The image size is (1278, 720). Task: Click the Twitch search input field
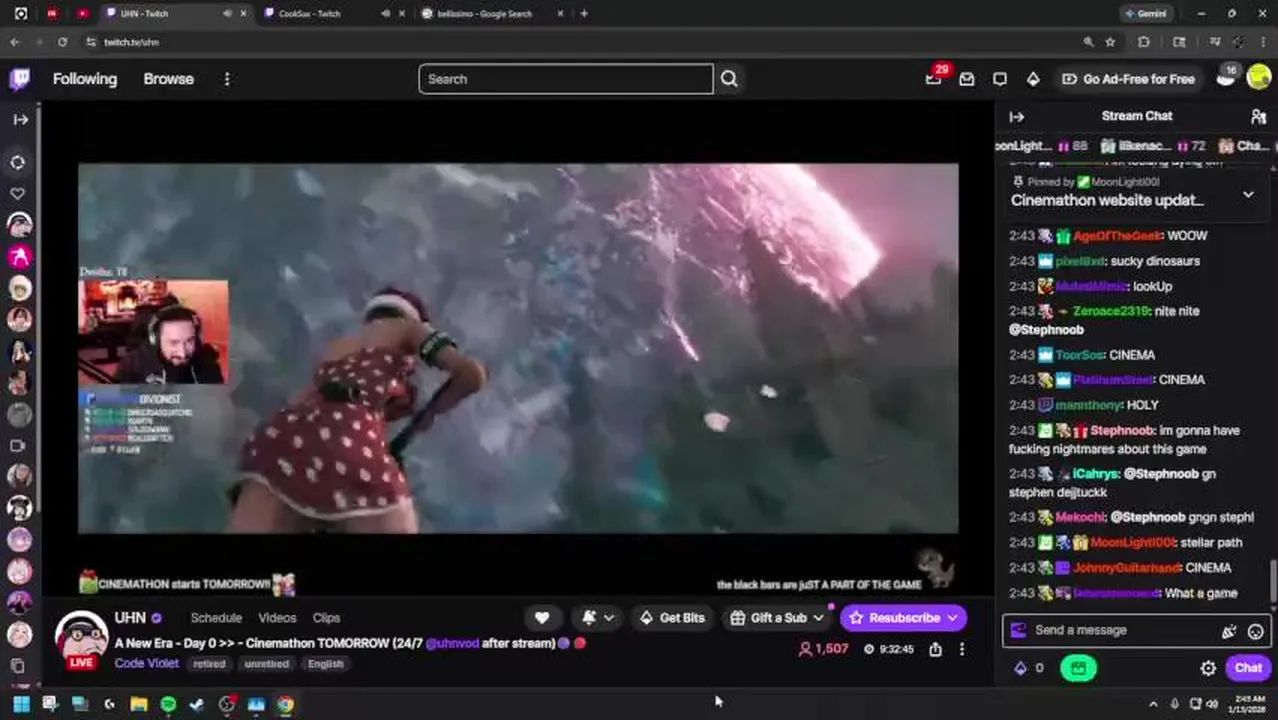coord(566,79)
